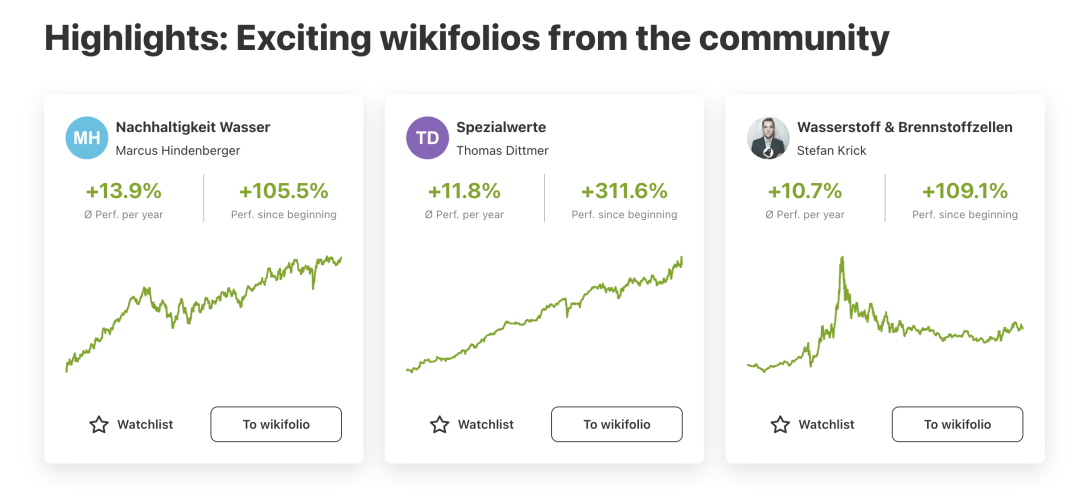Open the Spezialwerte title link
The image size is (1080, 489).
click(501, 127)
